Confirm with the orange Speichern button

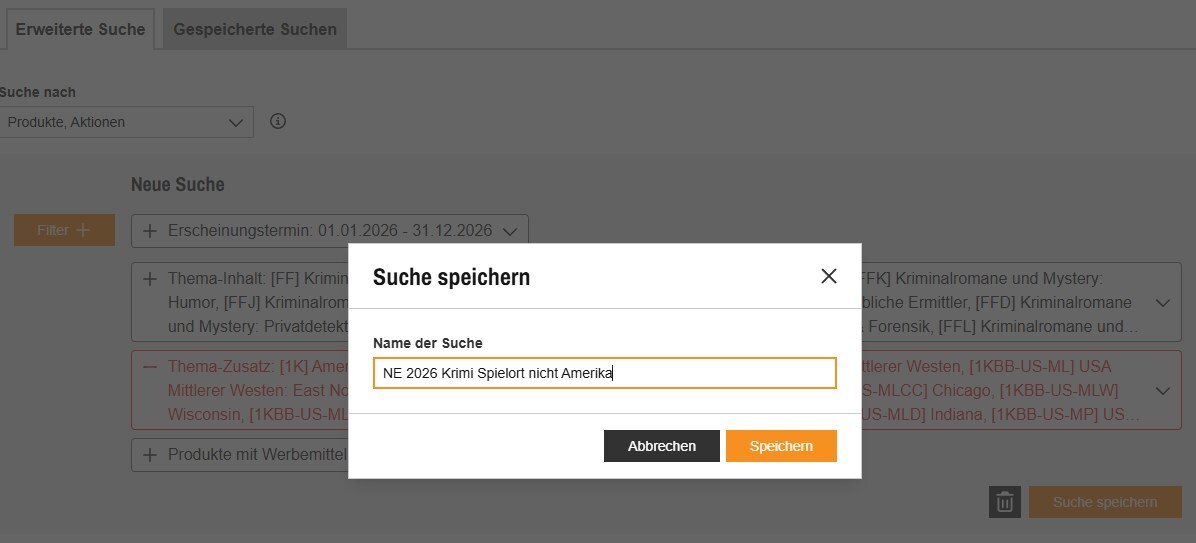click(781, 446)
